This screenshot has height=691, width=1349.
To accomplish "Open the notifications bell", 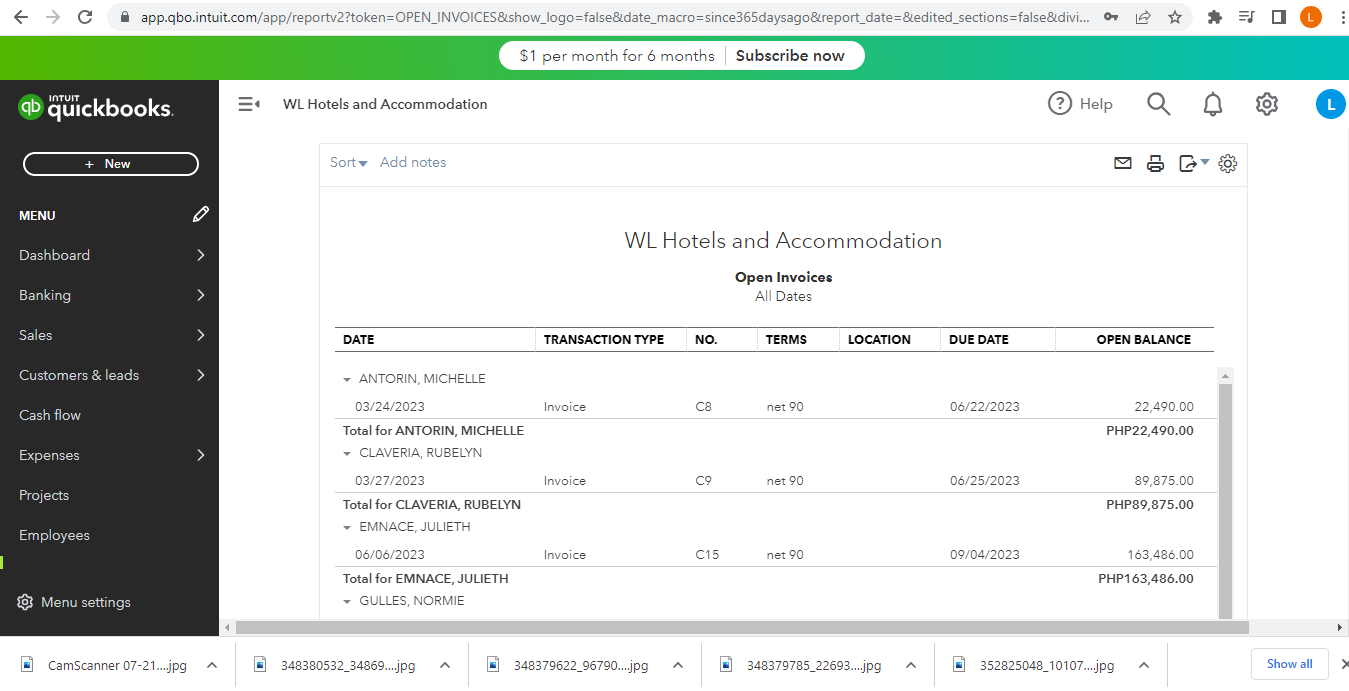I will [x=1212, y=104].
